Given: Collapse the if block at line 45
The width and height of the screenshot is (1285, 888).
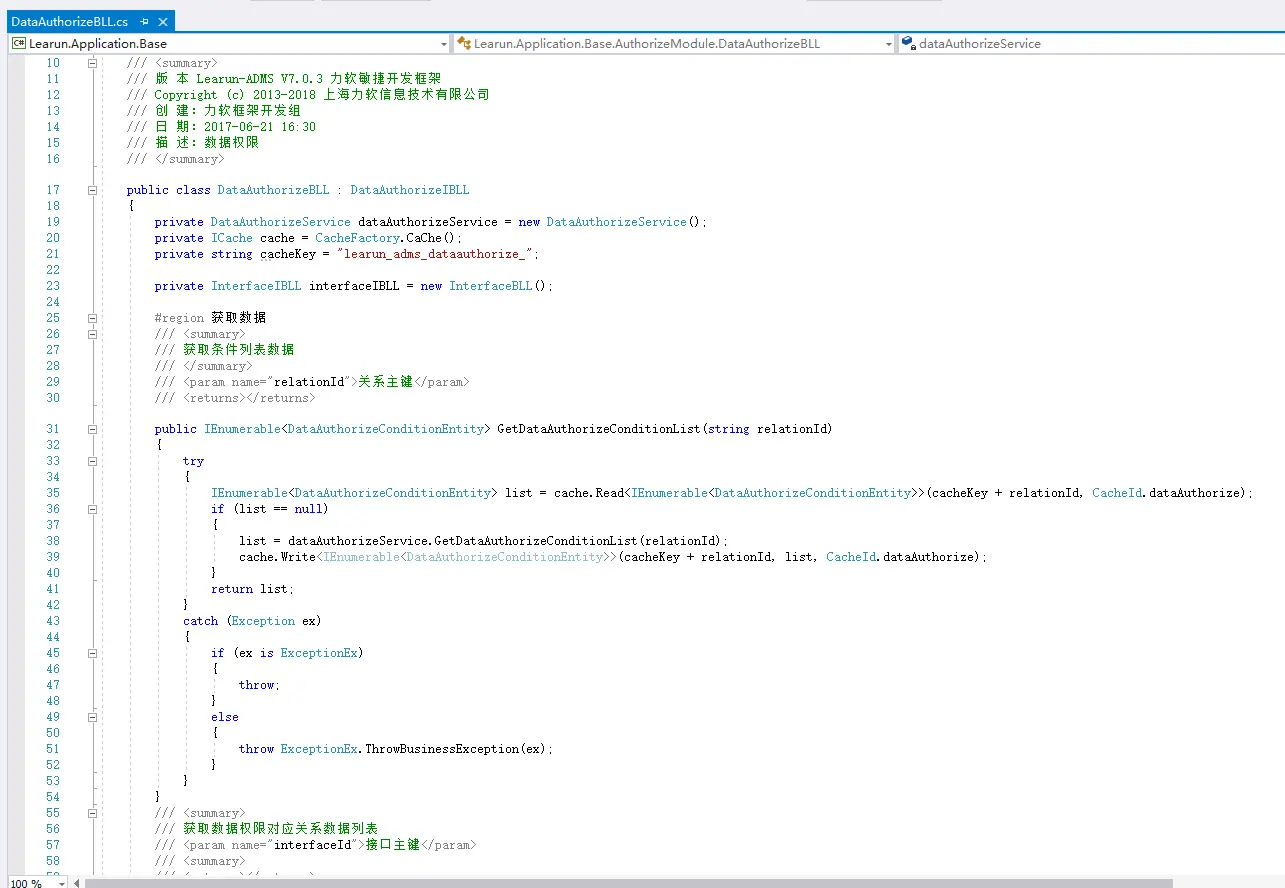Looking at the screenshot, I should point(92,653).
